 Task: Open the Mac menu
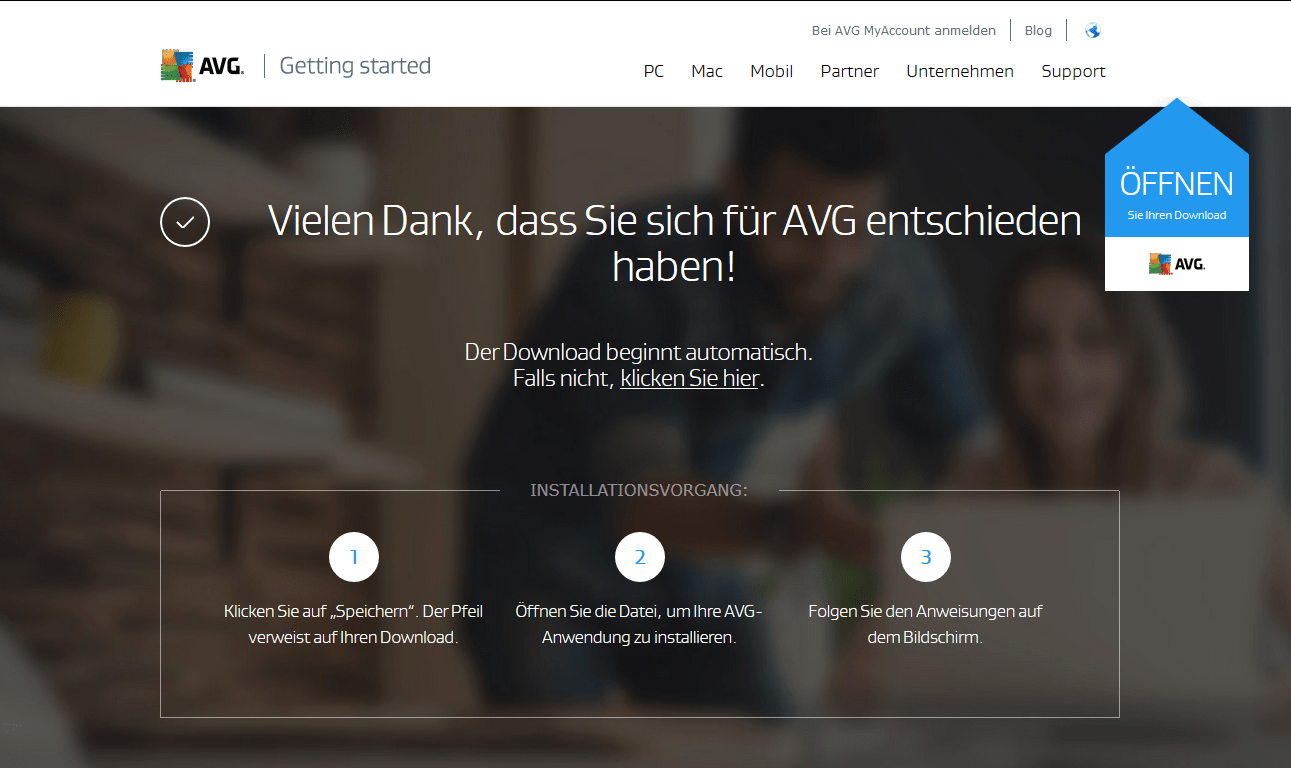tap(707, 71)
